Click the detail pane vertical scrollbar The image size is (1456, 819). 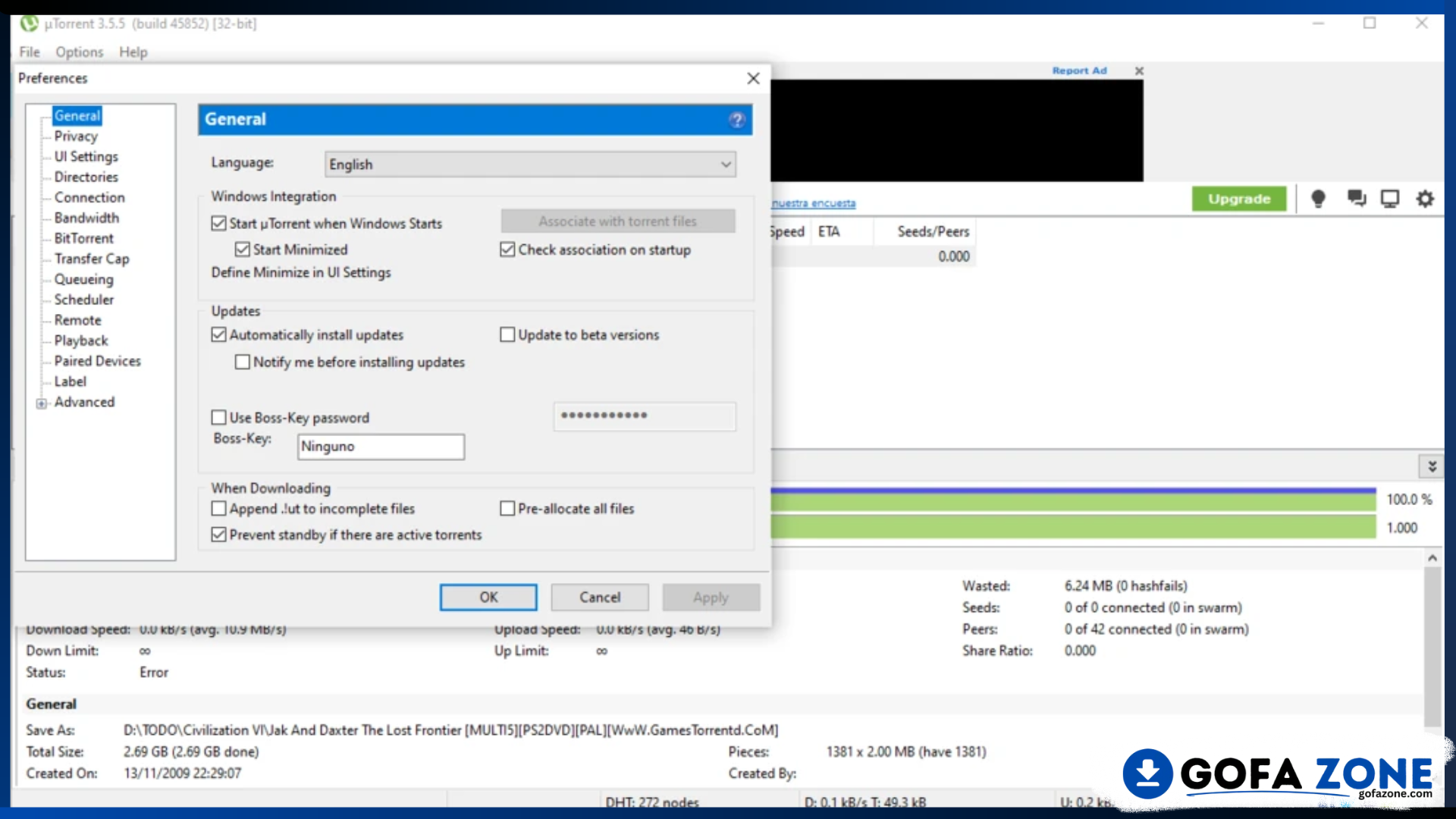click(1432, 648)
